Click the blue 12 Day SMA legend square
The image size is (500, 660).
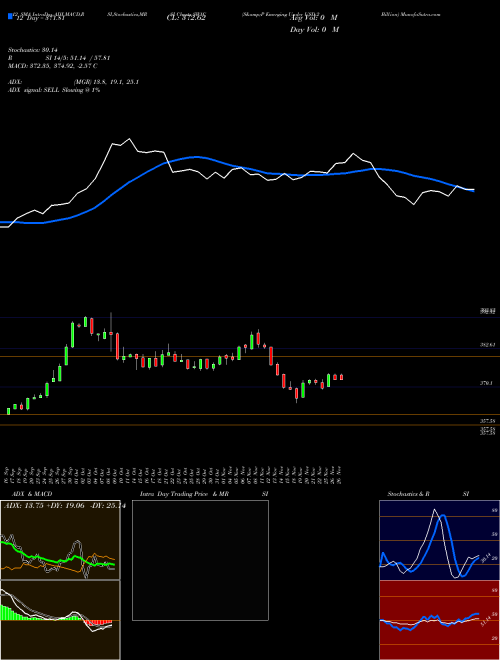[x=10, y=16]
